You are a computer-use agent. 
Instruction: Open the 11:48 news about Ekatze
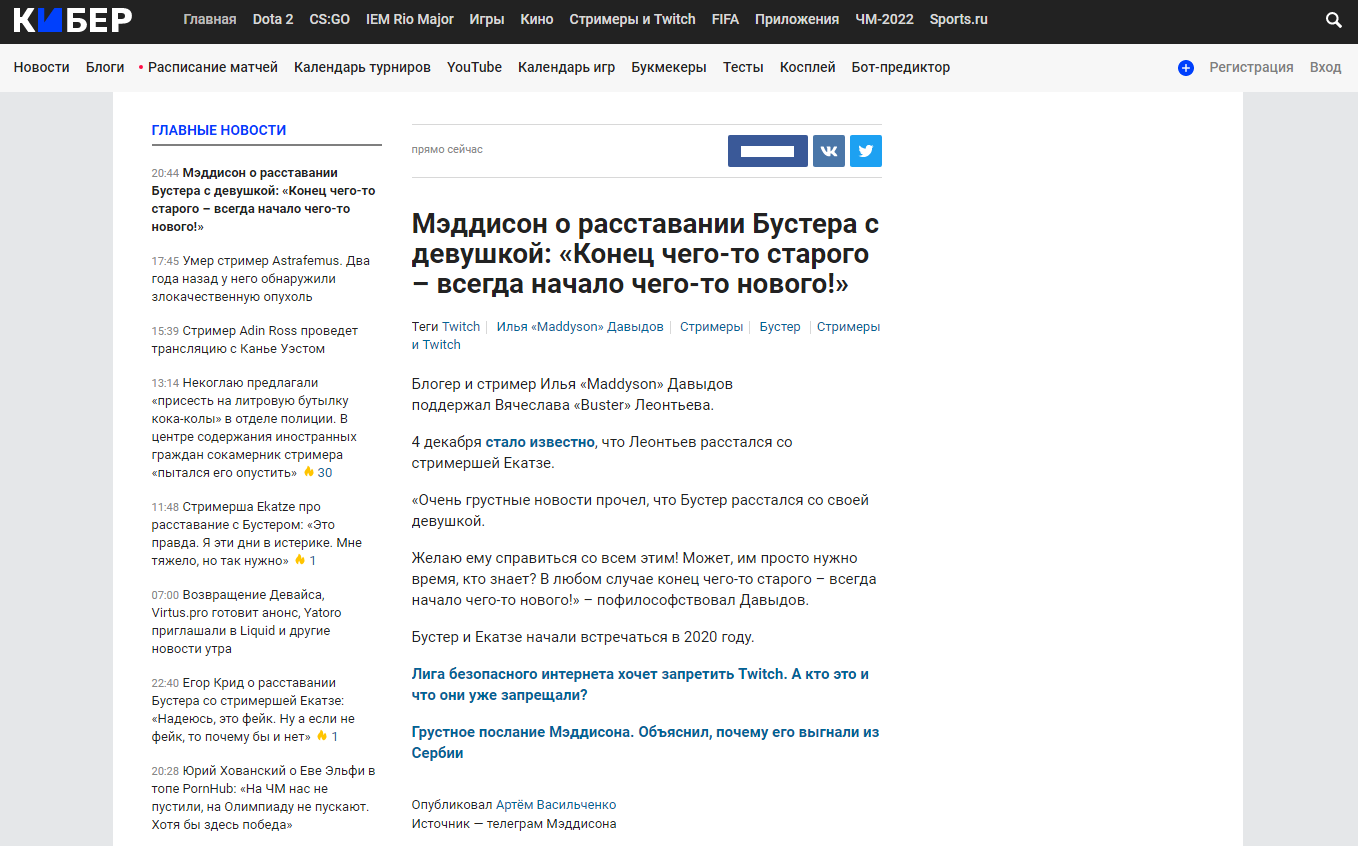pyautogui.click(x=257, y=534)
